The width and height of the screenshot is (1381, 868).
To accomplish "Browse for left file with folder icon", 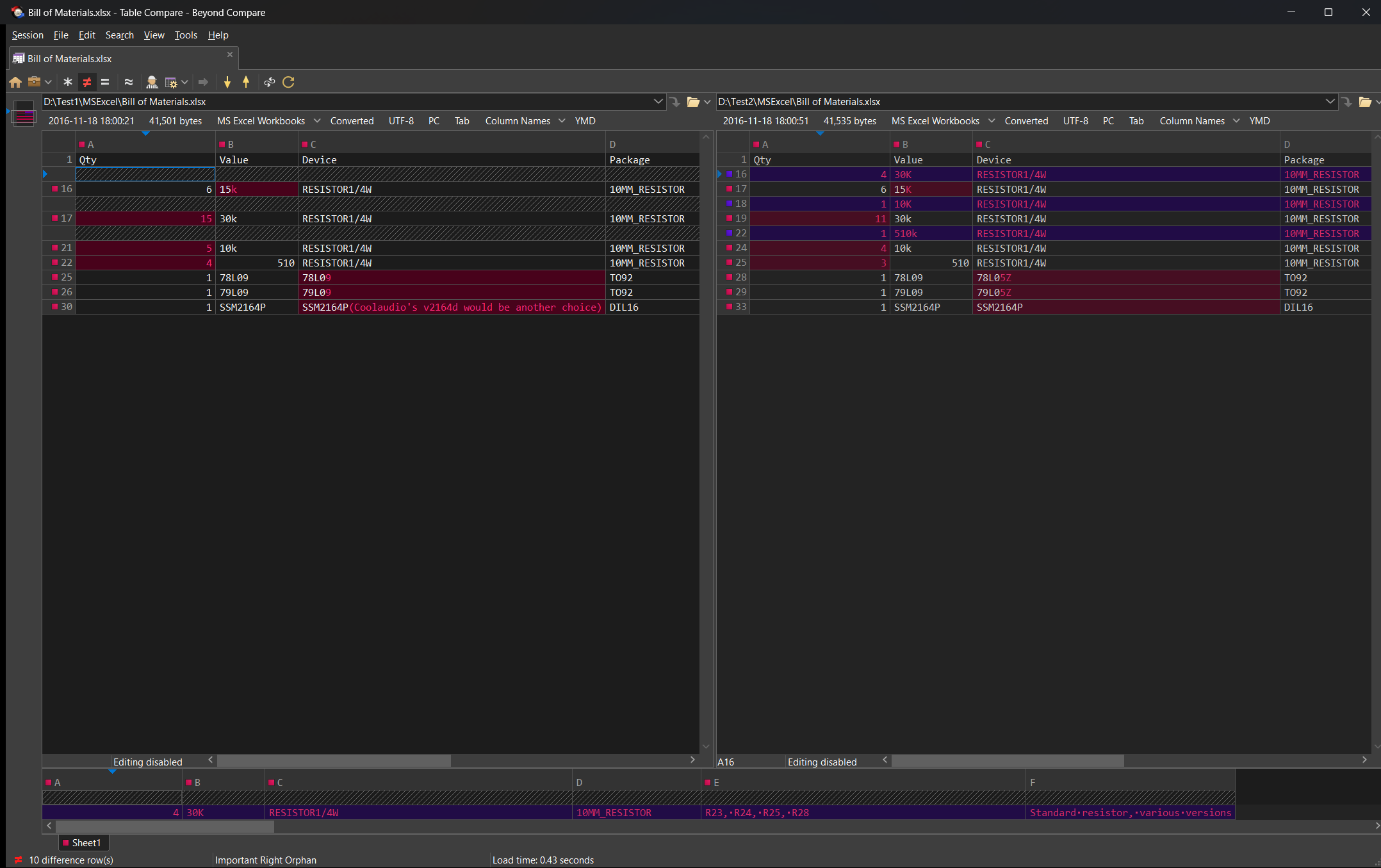I will [693, 102].
